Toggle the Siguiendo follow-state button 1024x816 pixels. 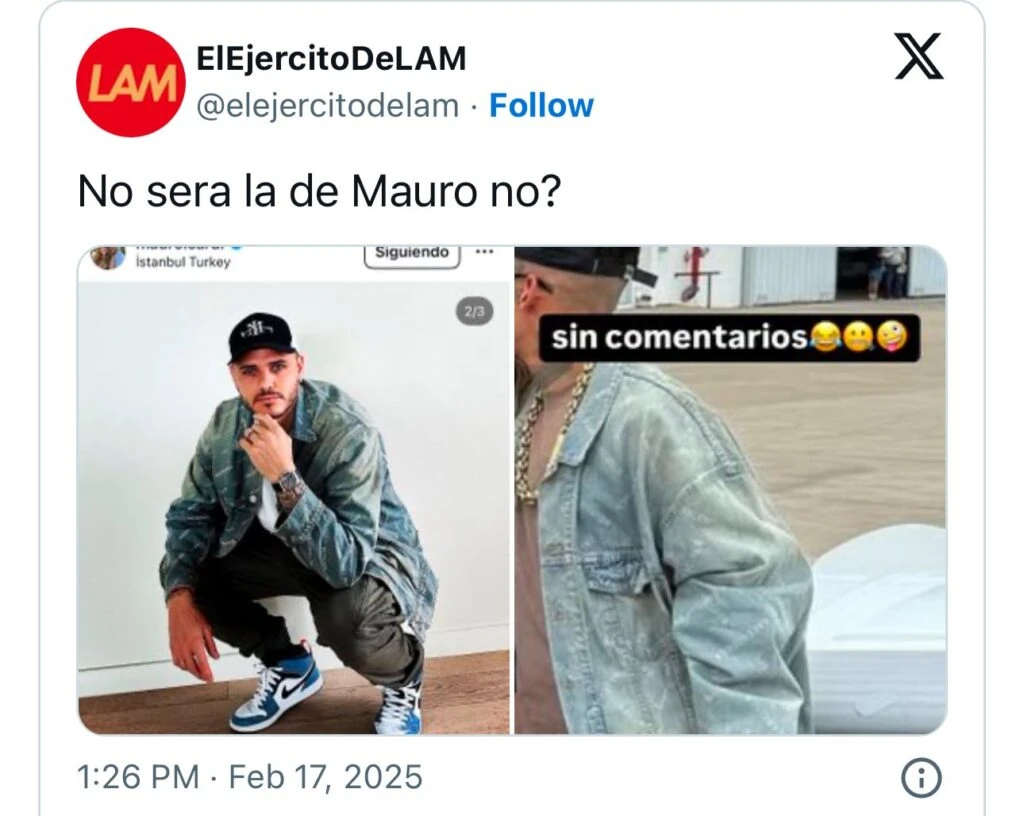pyautogui.click(x=412, y=255)
